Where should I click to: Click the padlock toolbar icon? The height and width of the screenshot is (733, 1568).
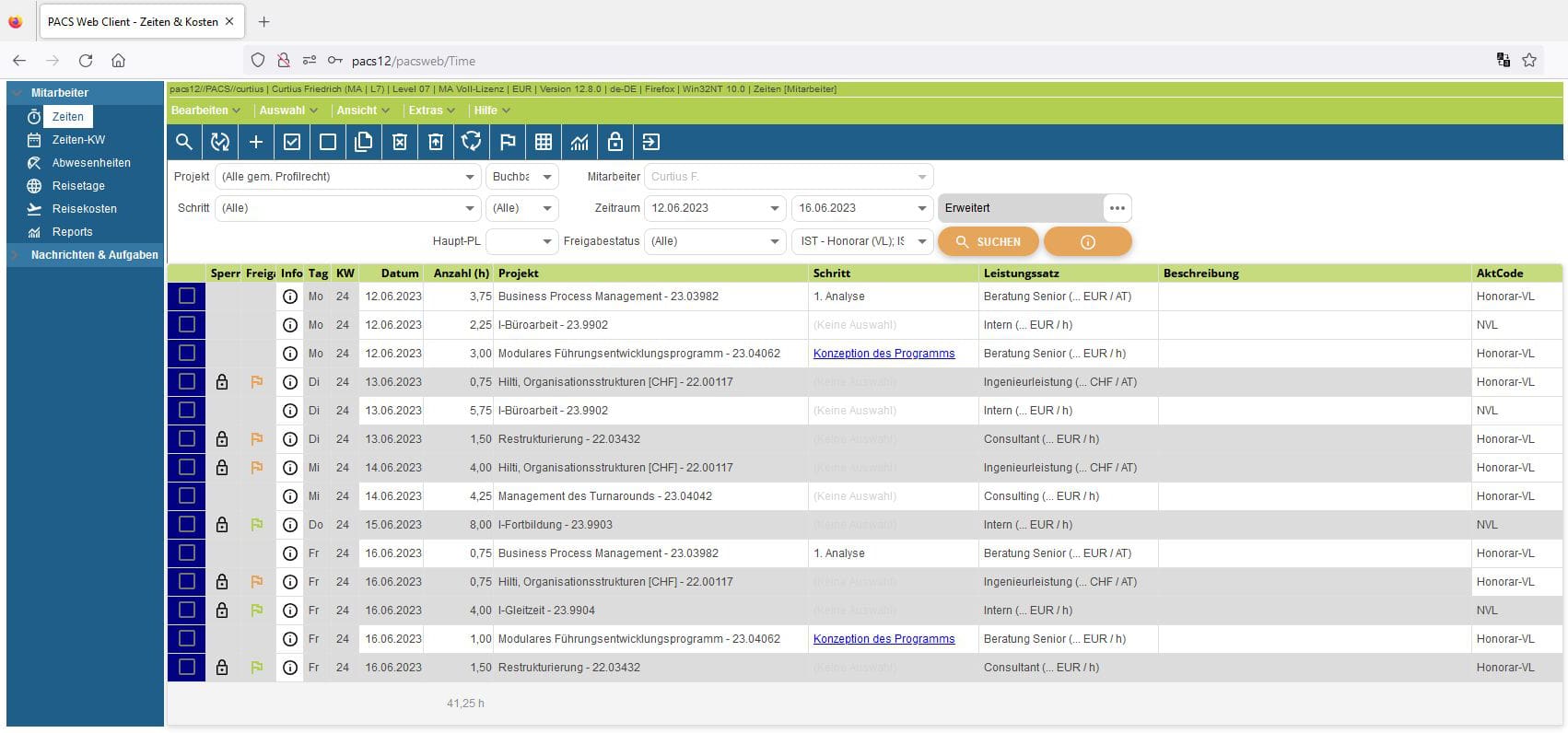615,142
